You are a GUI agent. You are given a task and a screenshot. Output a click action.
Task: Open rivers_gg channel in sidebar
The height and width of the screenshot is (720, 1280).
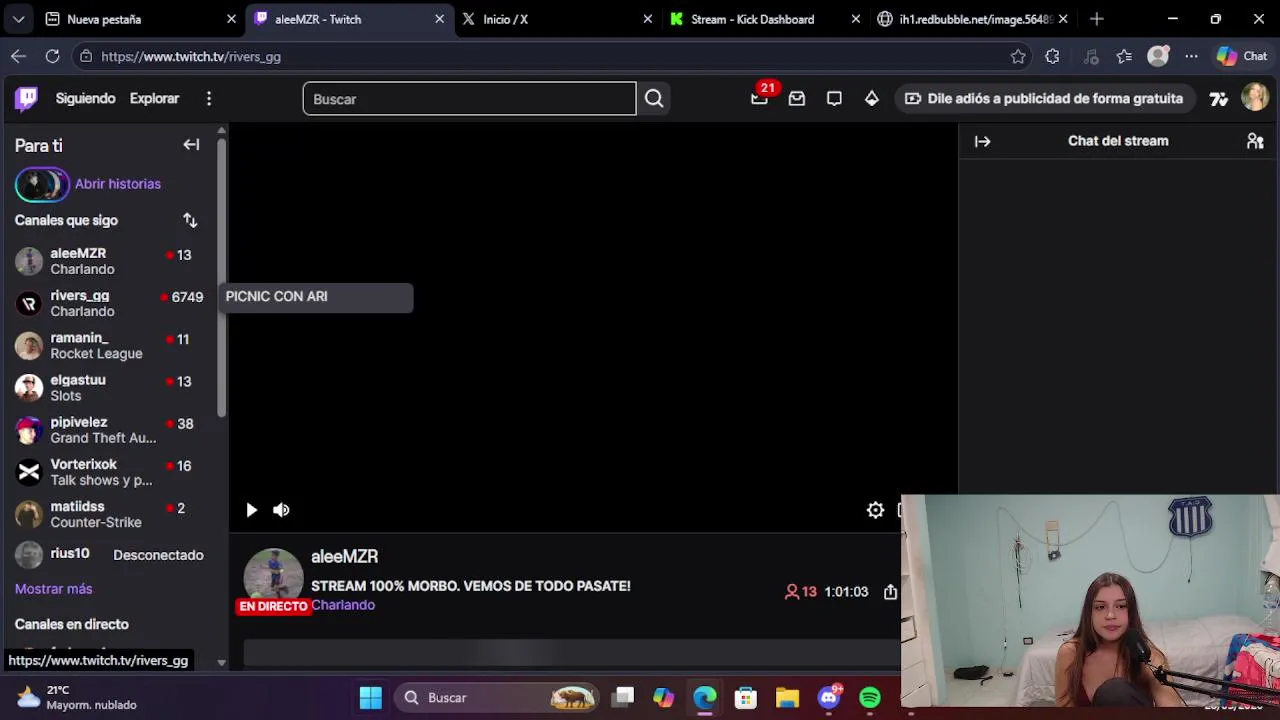click(x=110, y=303)
